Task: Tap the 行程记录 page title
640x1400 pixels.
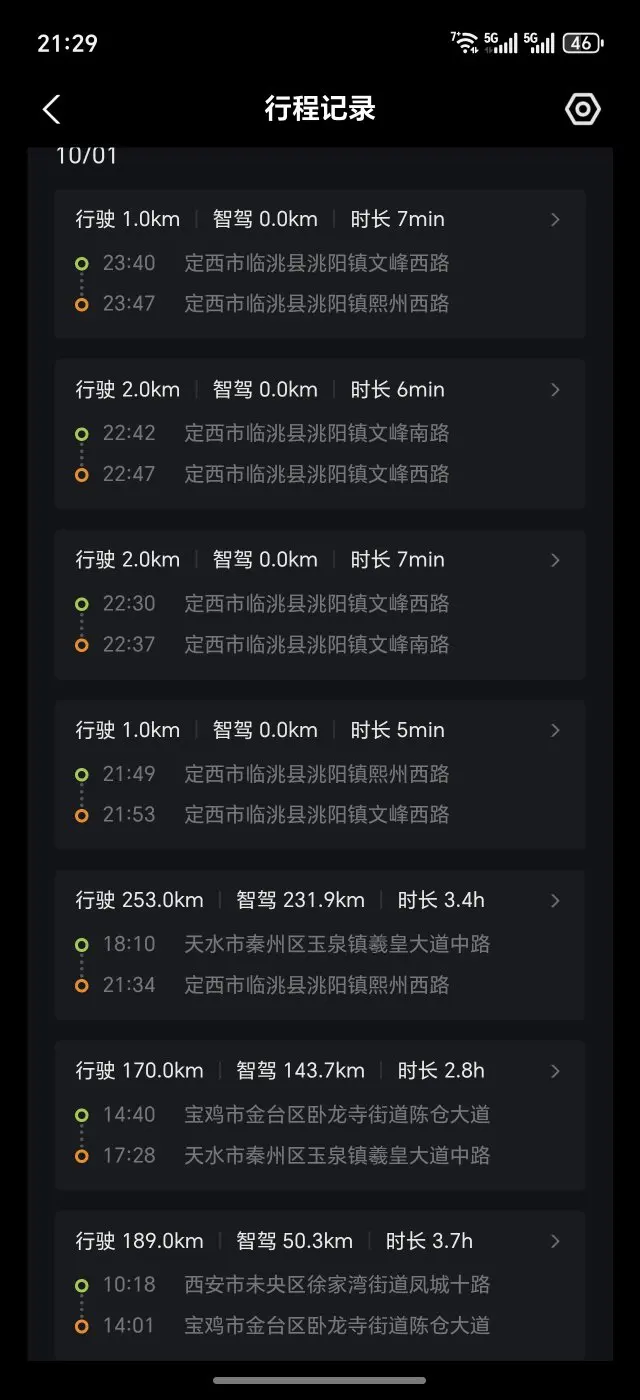Action: [x=320, y=109]
